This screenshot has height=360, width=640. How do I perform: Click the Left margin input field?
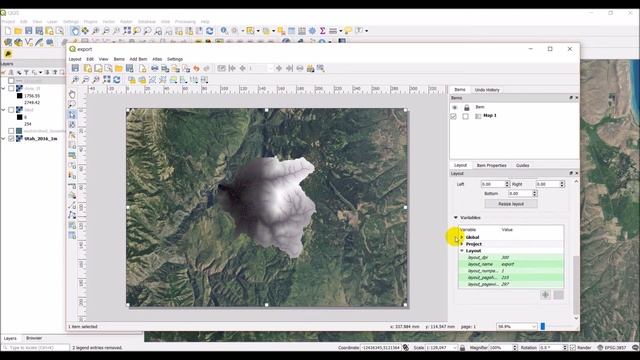493,184
